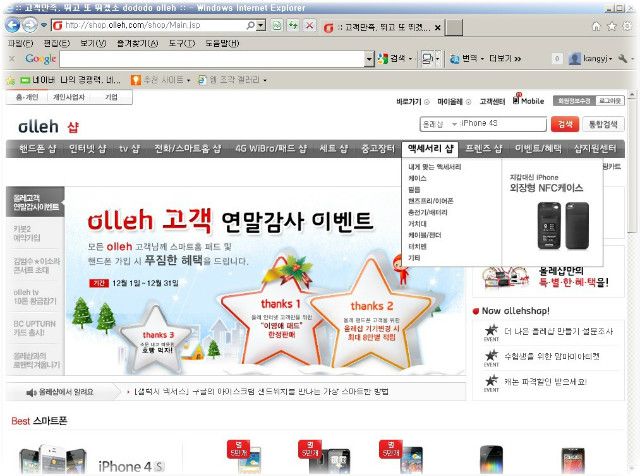The width and height of the screenshot is (640, 476).
Task: Open browser tools gear icon
Action: (627, 27)
